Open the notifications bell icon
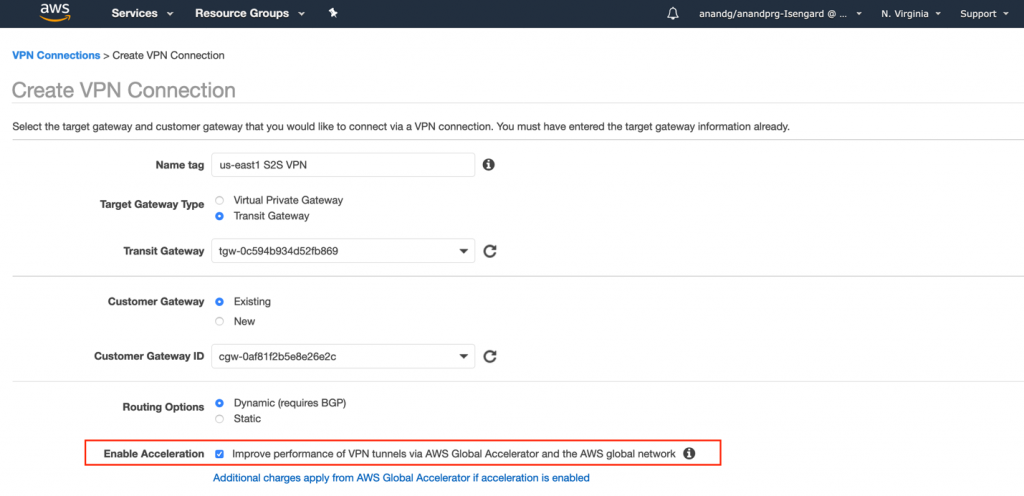 click(672, 13)
